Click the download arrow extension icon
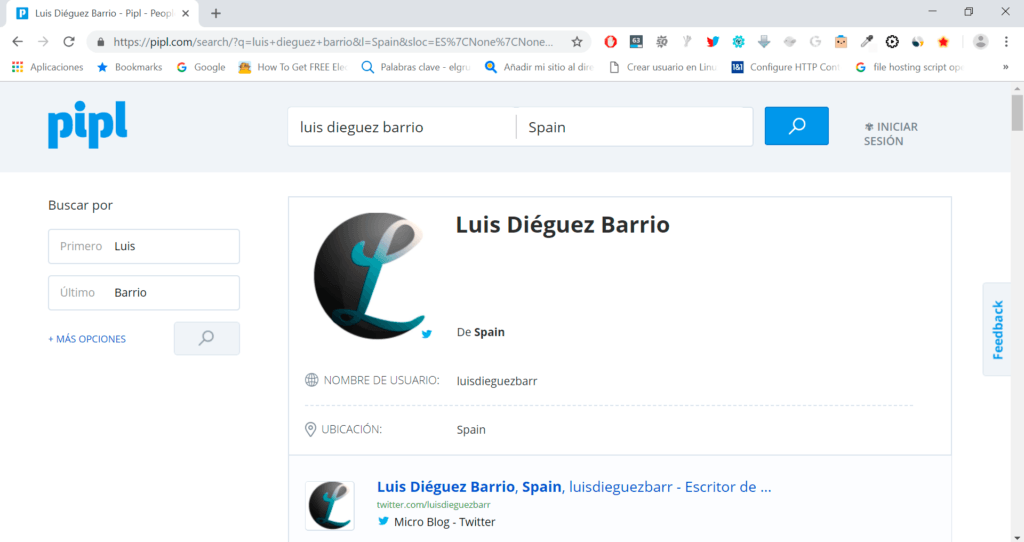Screen dimensions: 1024x542 coord(763,42)
